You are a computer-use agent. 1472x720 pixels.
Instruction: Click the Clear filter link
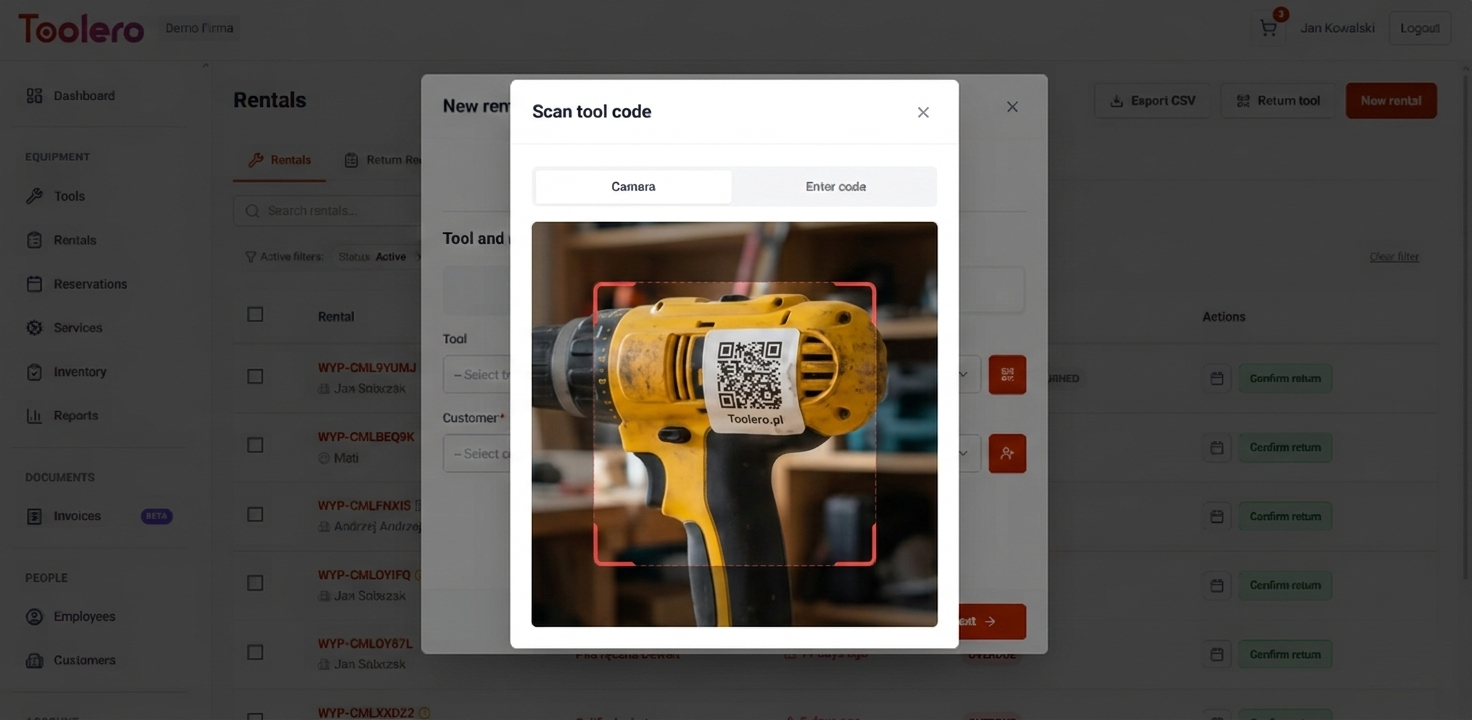pyautogui.click(x=1394, y=256)
